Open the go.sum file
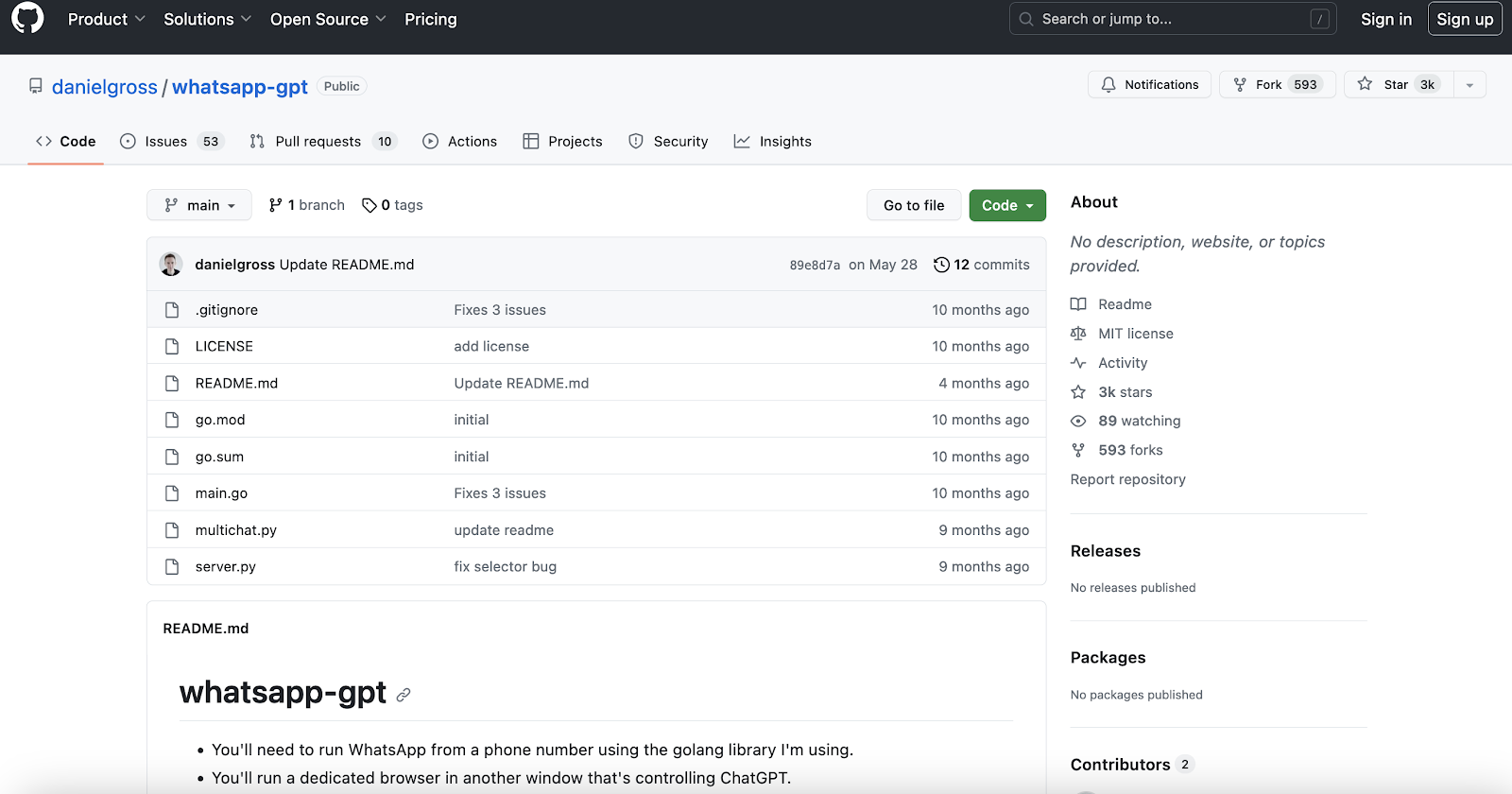Screen dimensions: 1512x794 point(219,457)
